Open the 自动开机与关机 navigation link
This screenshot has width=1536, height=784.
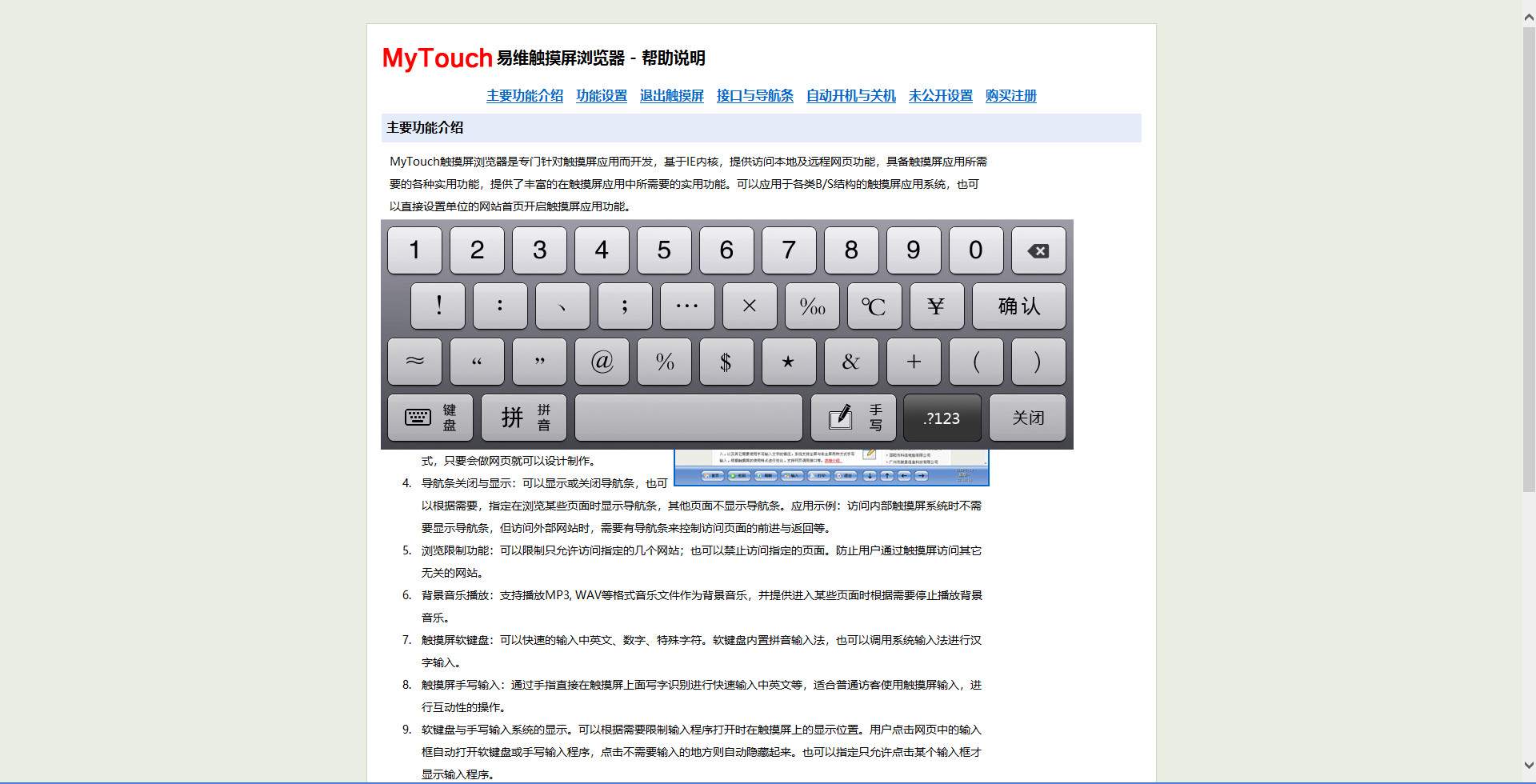(851, 96)
